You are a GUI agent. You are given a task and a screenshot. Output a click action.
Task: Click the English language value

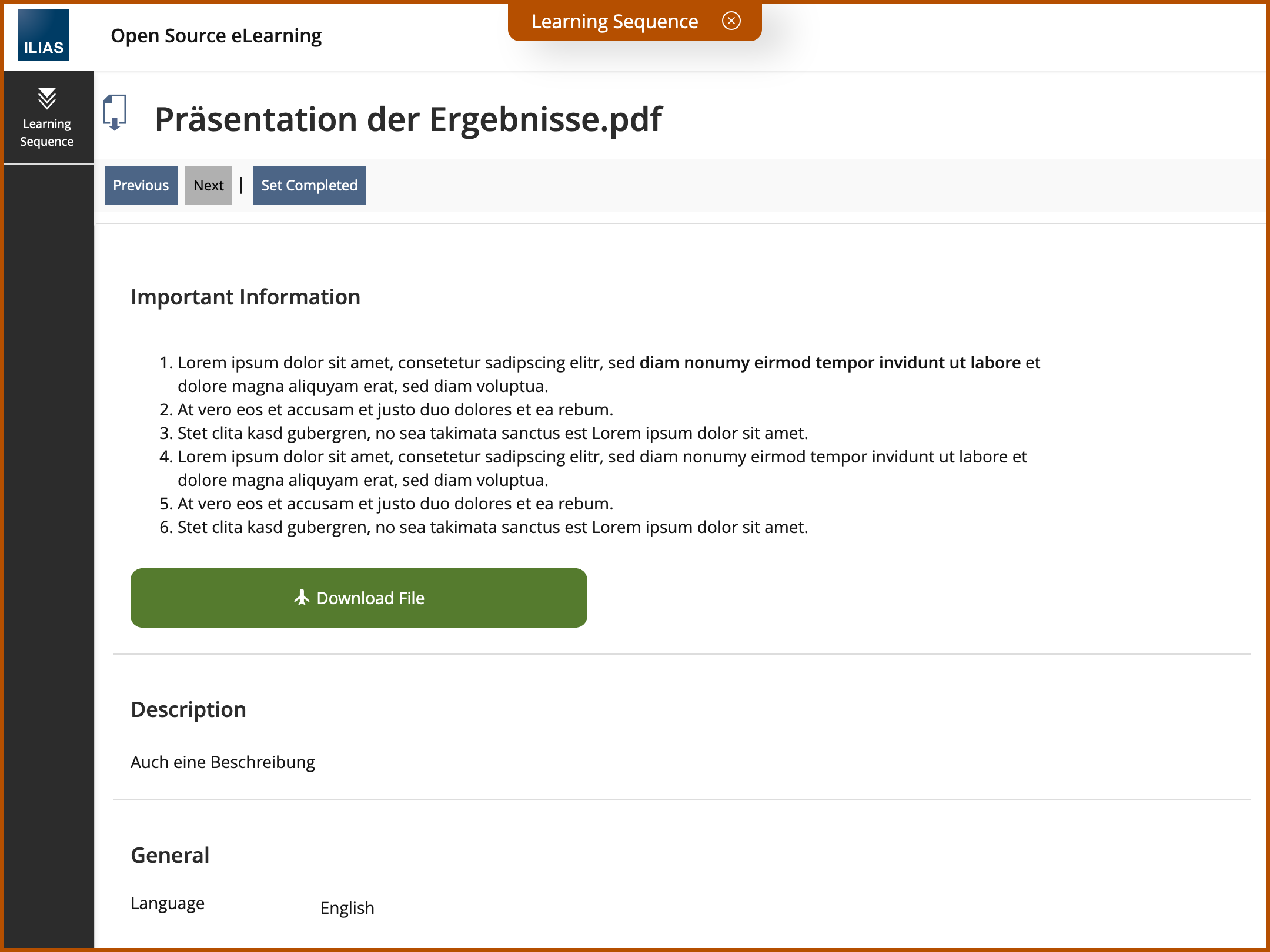[x=347, y=908]
